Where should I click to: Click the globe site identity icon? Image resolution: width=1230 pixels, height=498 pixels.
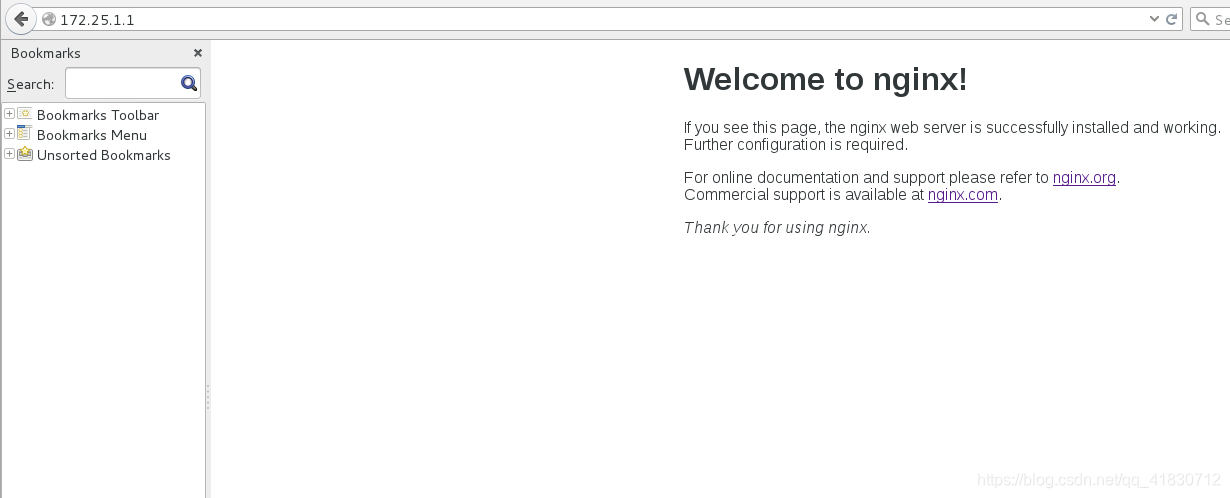click(49, 19)
